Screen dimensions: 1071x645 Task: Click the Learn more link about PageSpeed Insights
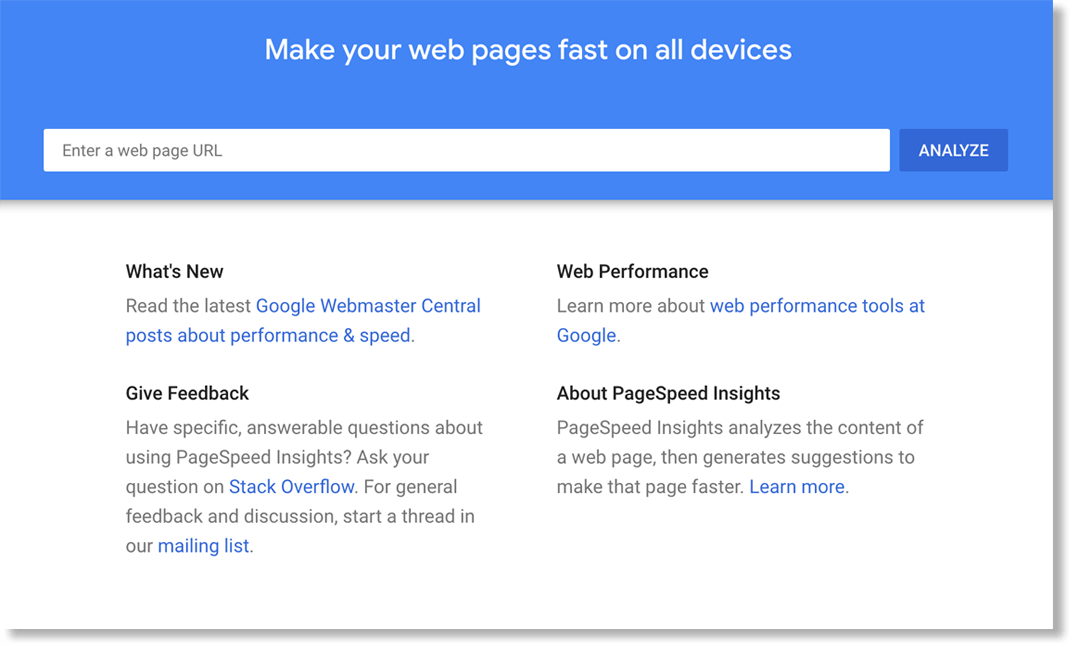pos(797,487)
